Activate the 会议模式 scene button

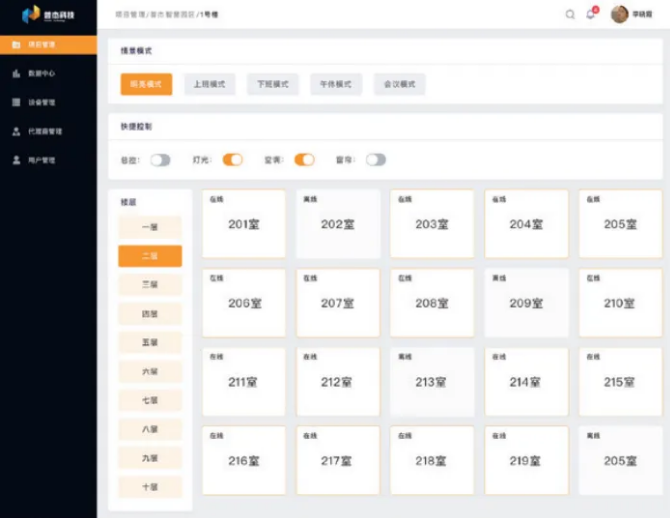(399, 84)
